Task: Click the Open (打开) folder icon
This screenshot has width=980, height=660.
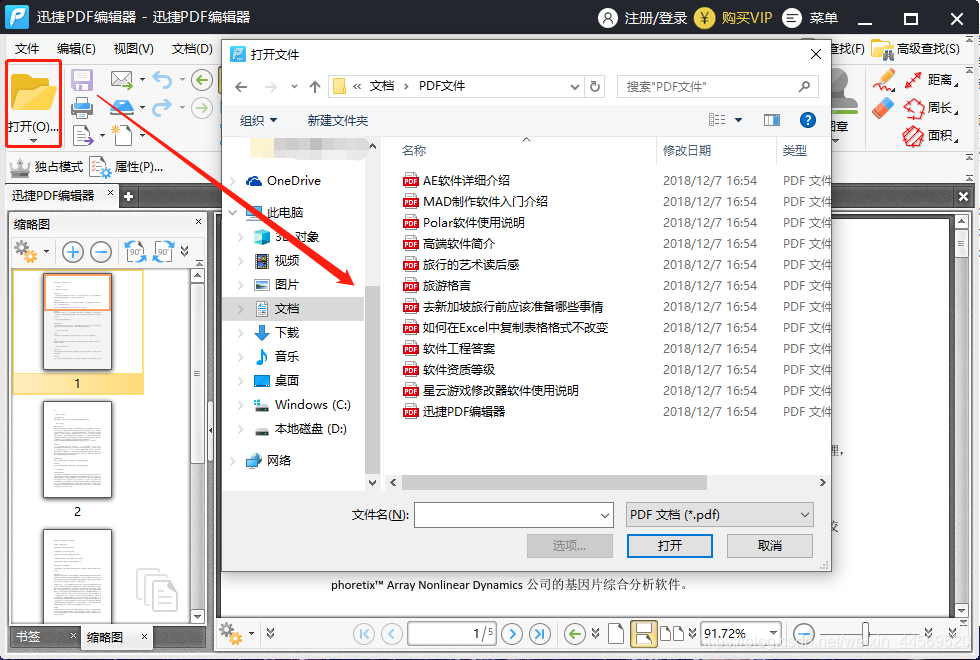Action: coord(33,92)
